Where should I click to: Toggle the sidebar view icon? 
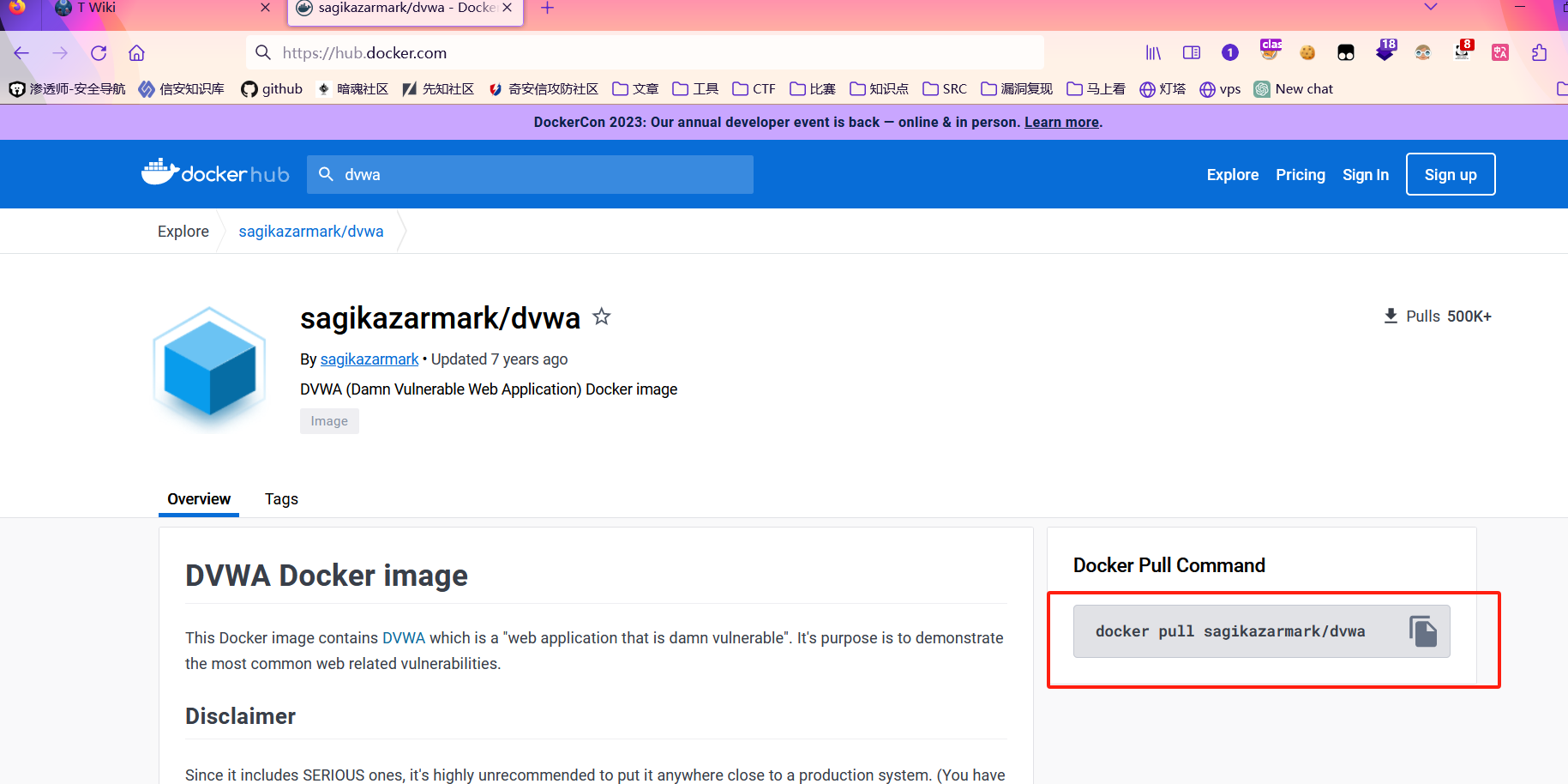(1192, 53)
